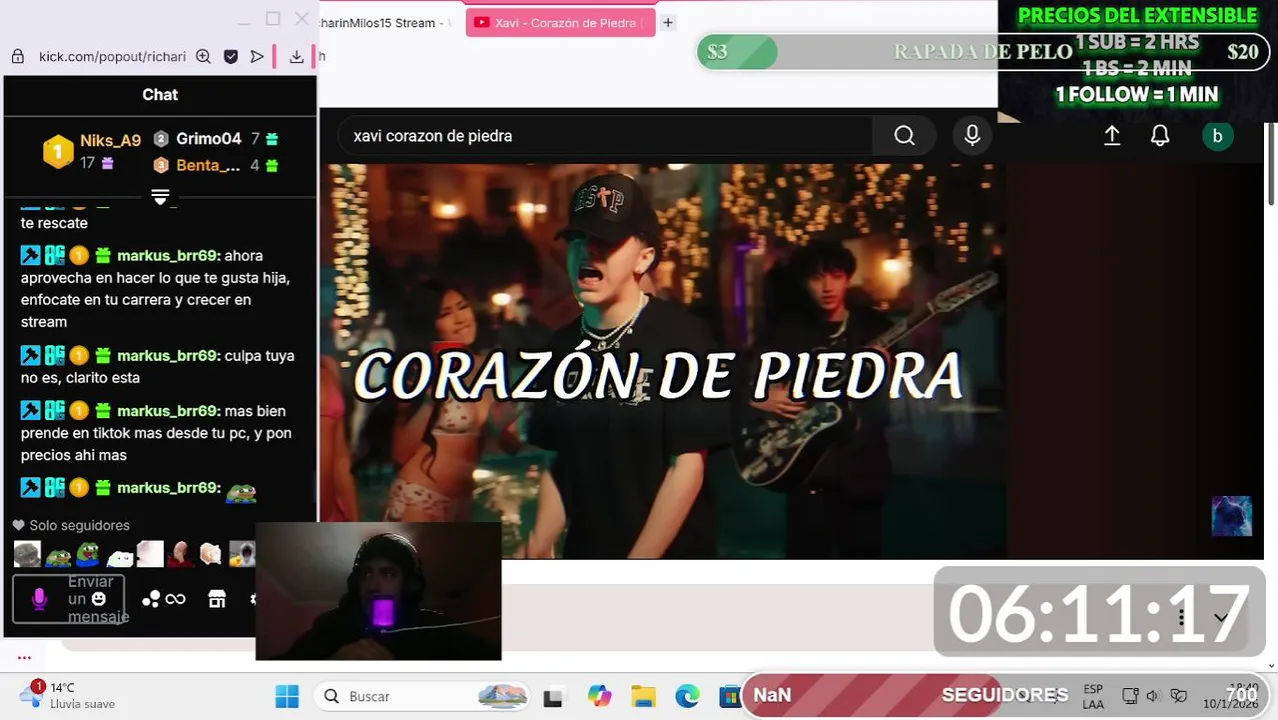Click the pepe emote in last markus_brr69 message
The width and height of the screenshot is (1278, 720).
(241, 491)
